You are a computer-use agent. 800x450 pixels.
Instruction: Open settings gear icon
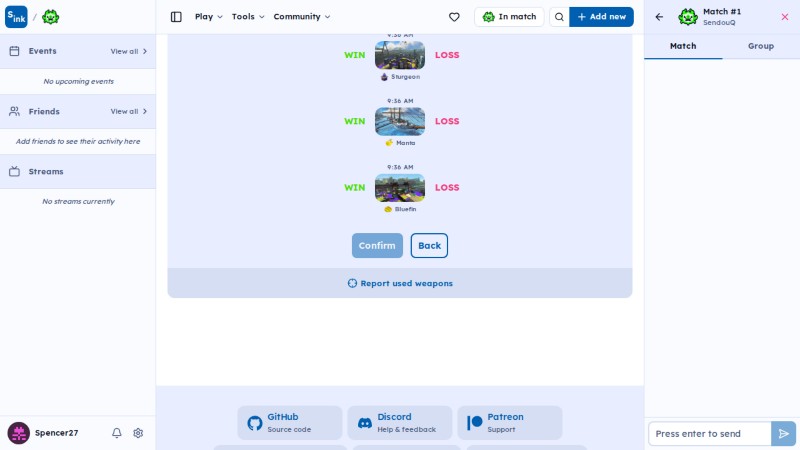click(138, 433)
